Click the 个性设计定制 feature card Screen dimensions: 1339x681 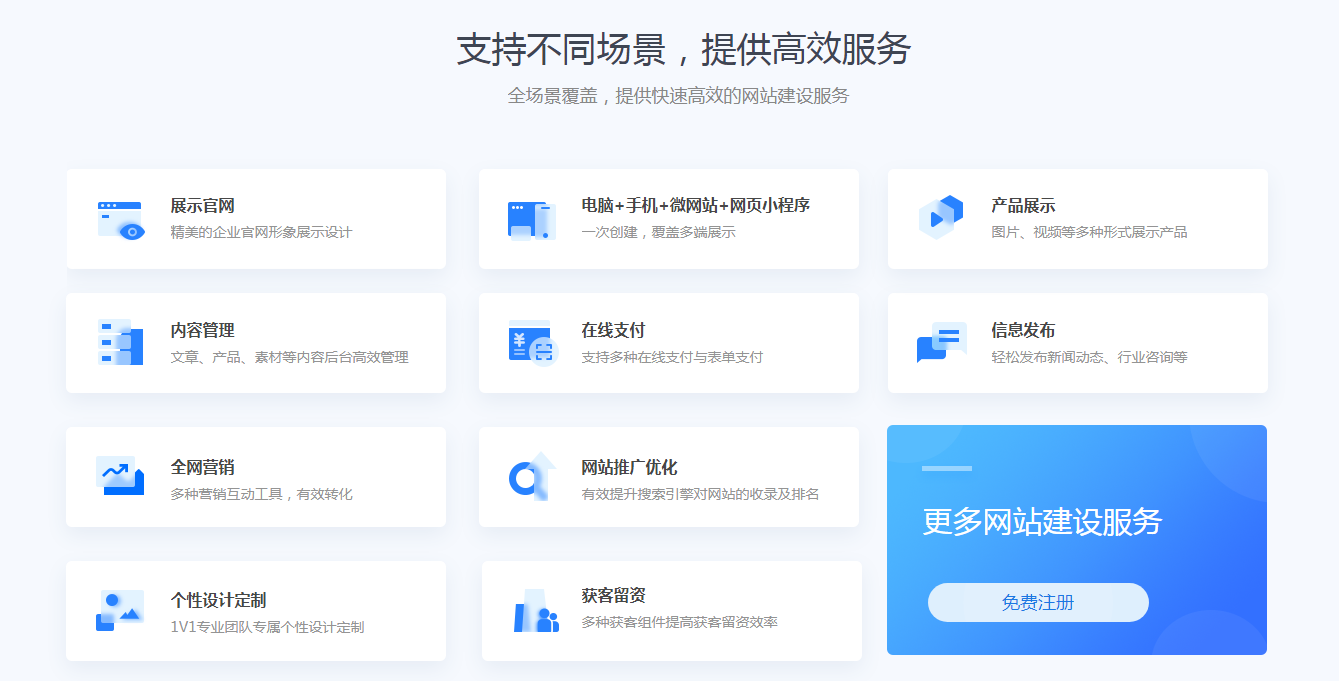tap(256, 610)
